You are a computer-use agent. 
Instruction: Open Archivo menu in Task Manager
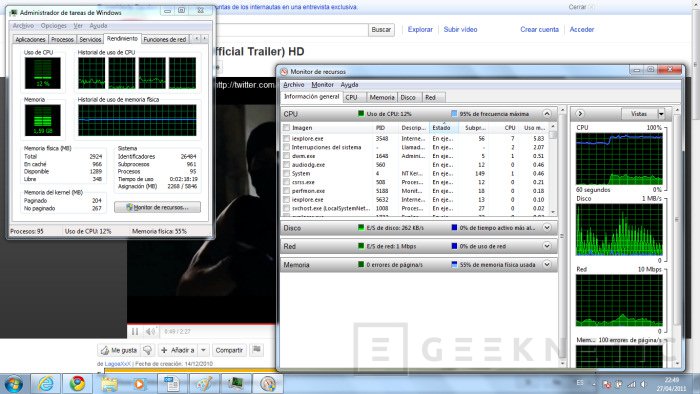click(23, 26)
